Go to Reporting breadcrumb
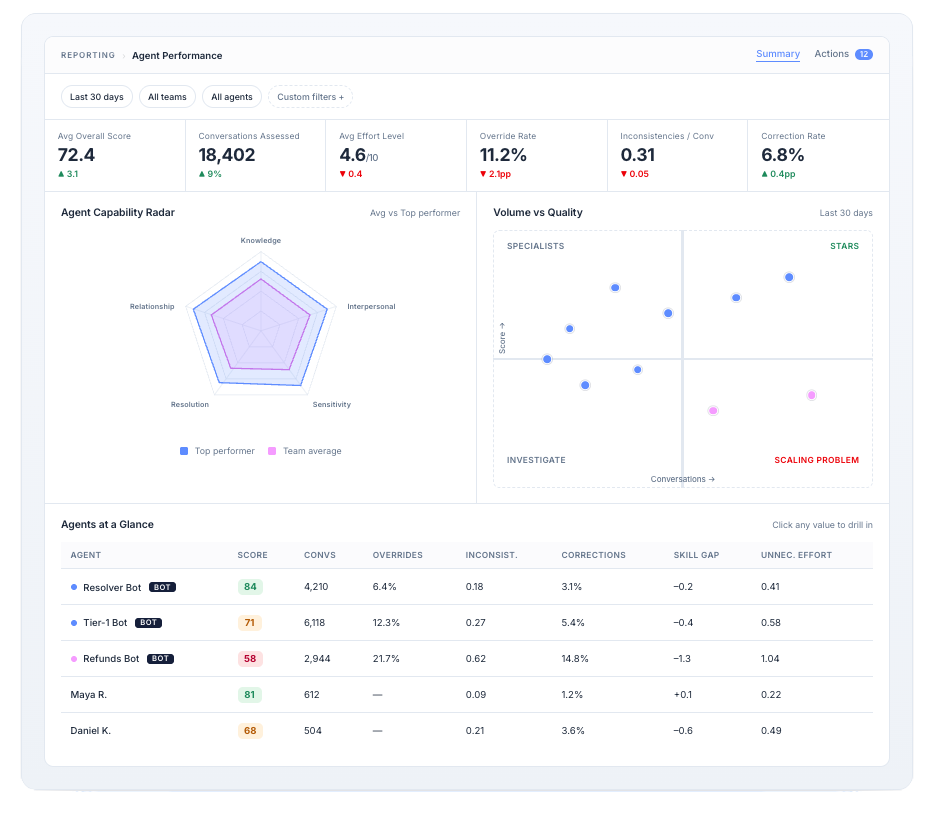This screenshot has width=936, height=813. (88, 55)
